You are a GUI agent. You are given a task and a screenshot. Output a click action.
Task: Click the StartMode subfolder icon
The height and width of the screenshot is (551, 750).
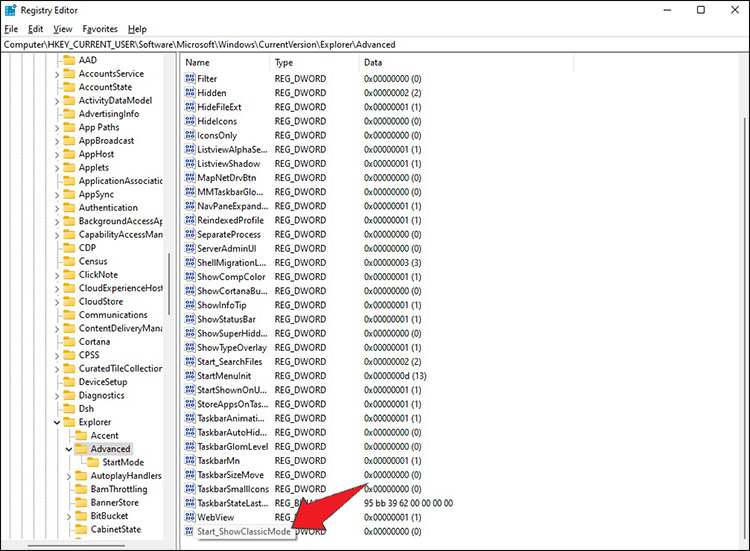[x=93, y=462]
